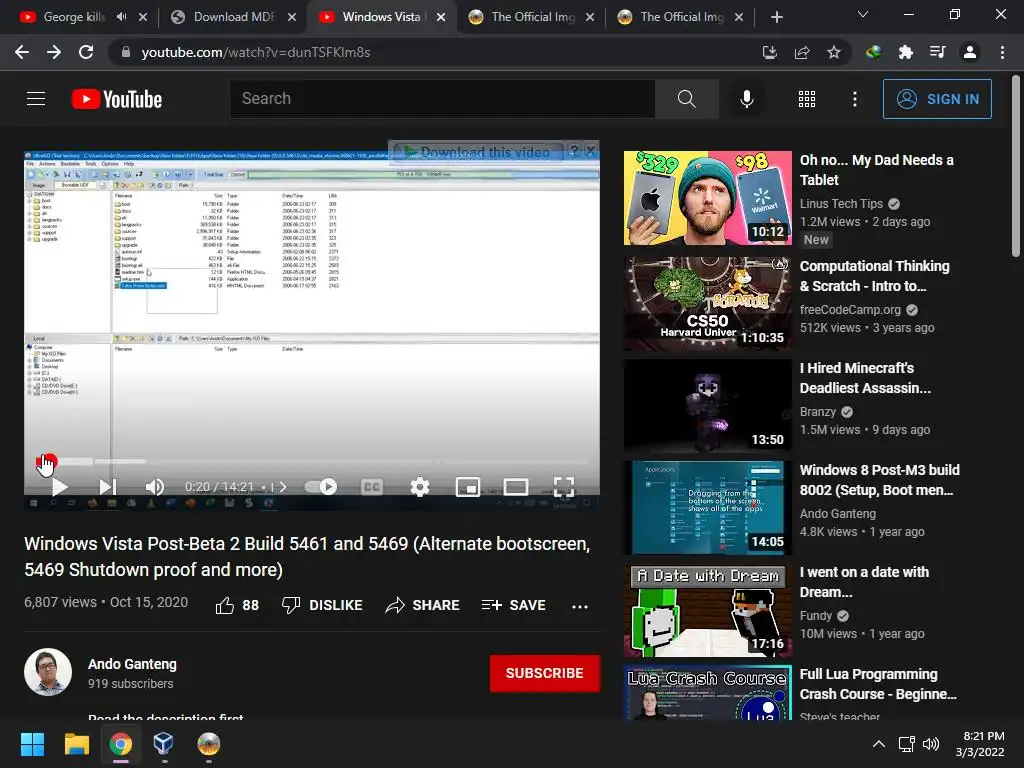Seek on the video progress bar
The height and width of the screenshot is (768, 1024).
click(312, 461)
